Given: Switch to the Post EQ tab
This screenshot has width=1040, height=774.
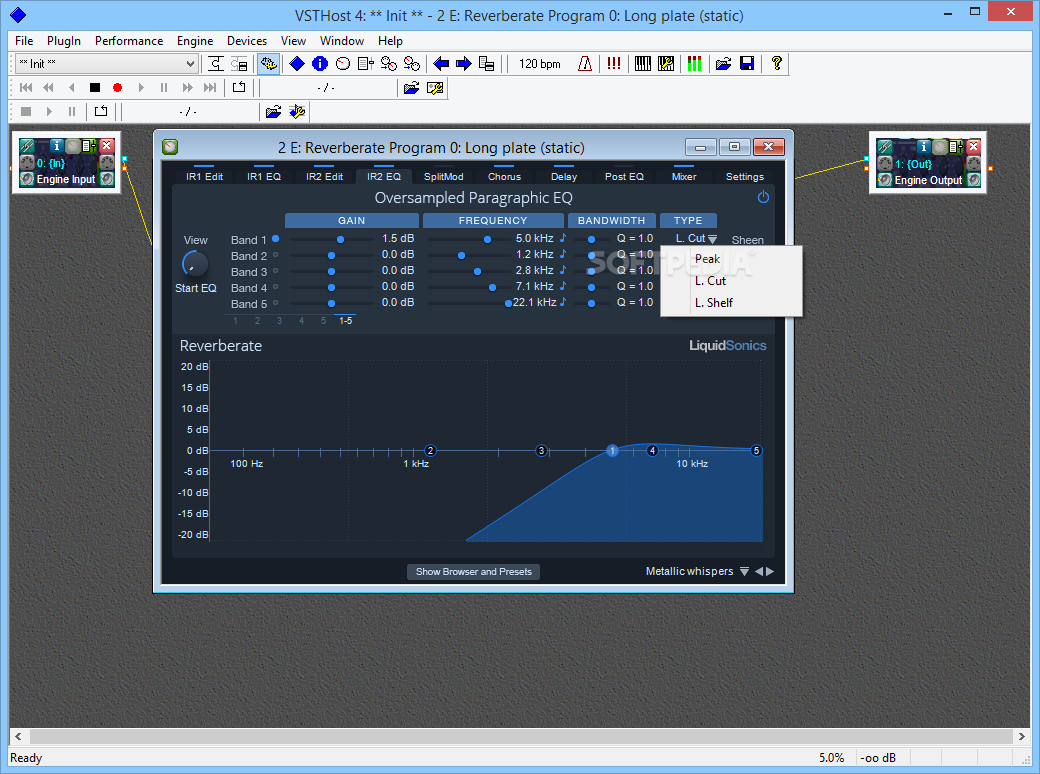Looking at the screenshot, I should click(624, 176).
